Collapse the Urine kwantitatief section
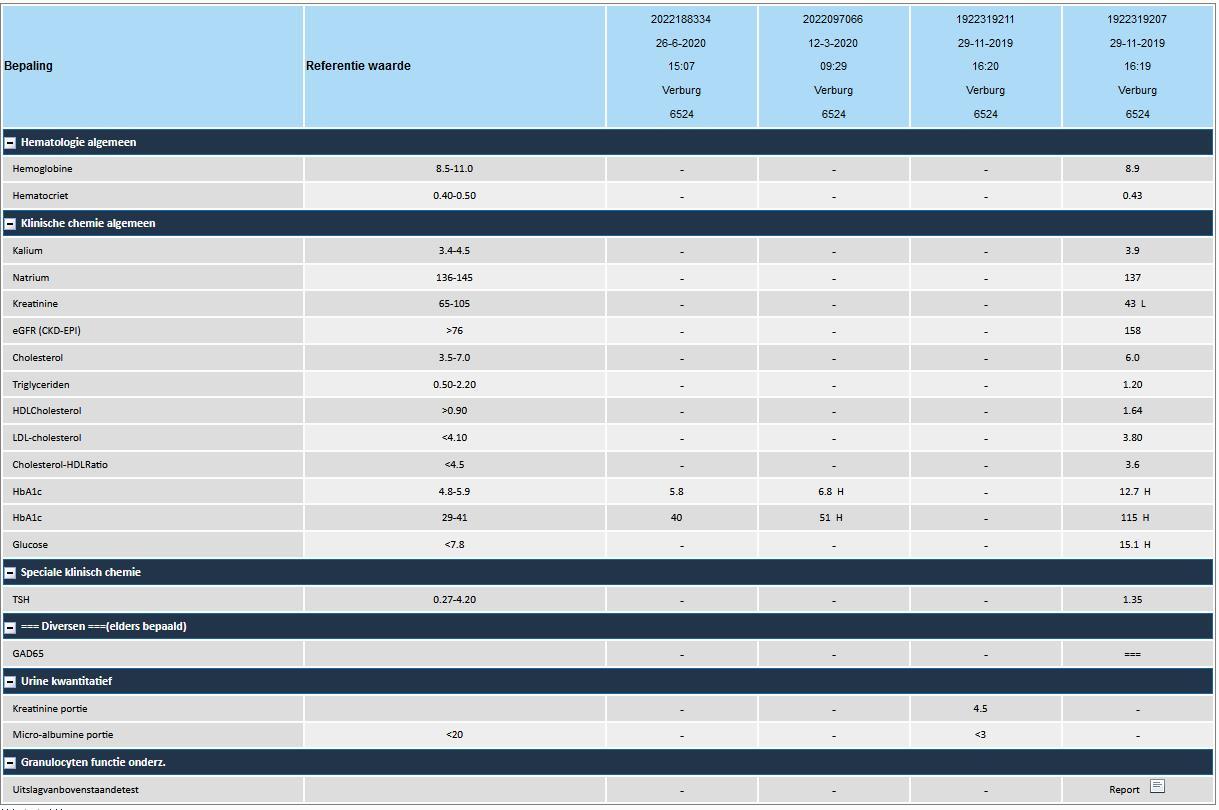This screenshot has width=1219, height=810. 10,682
